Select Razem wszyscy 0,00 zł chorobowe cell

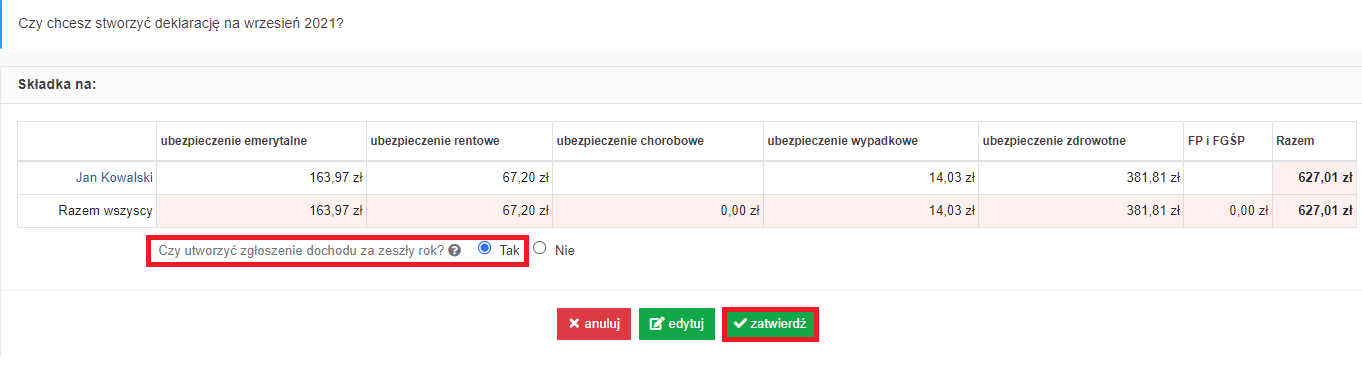tap(658, 211)
